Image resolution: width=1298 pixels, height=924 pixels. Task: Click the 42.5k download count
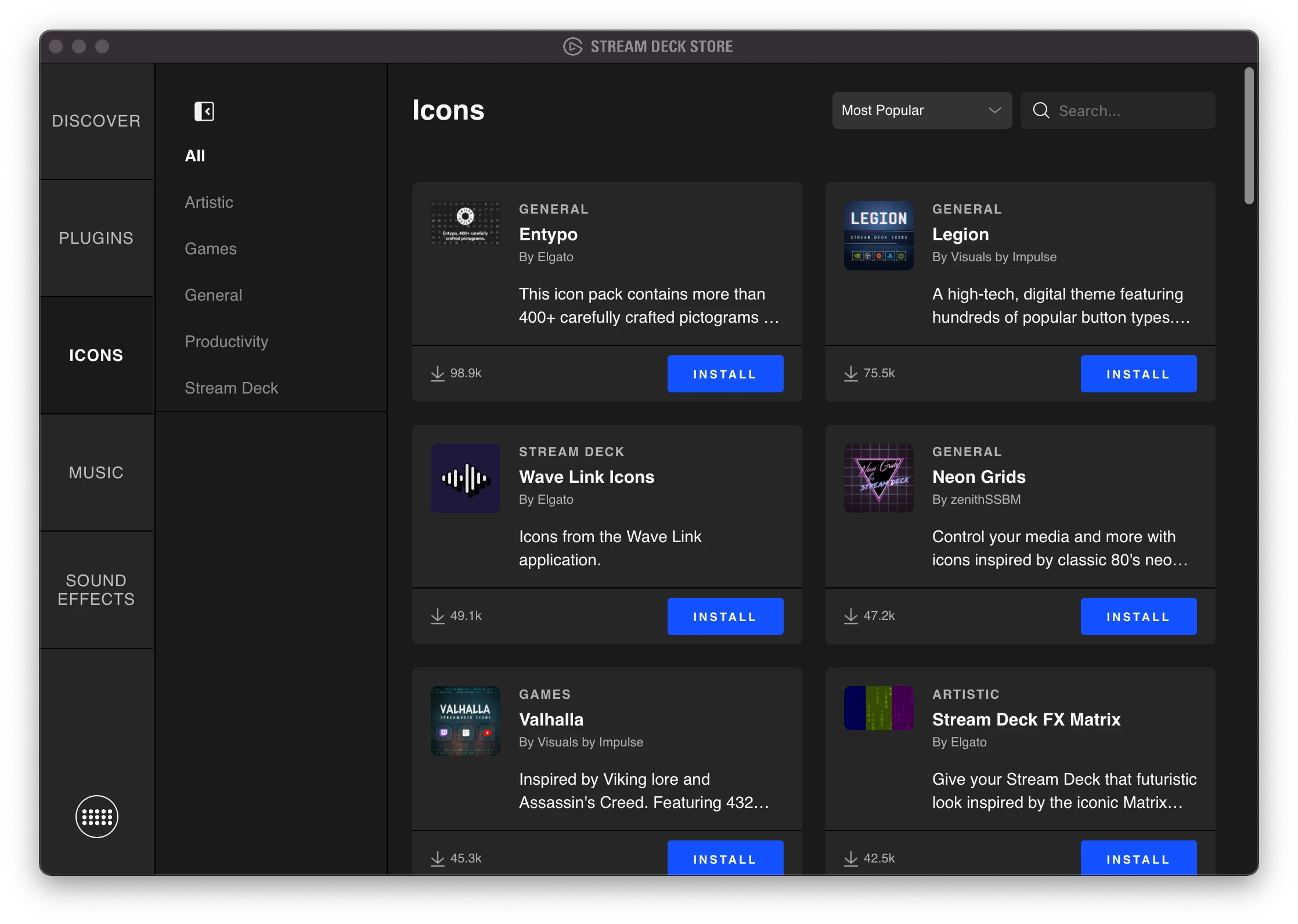pos(879,858)
